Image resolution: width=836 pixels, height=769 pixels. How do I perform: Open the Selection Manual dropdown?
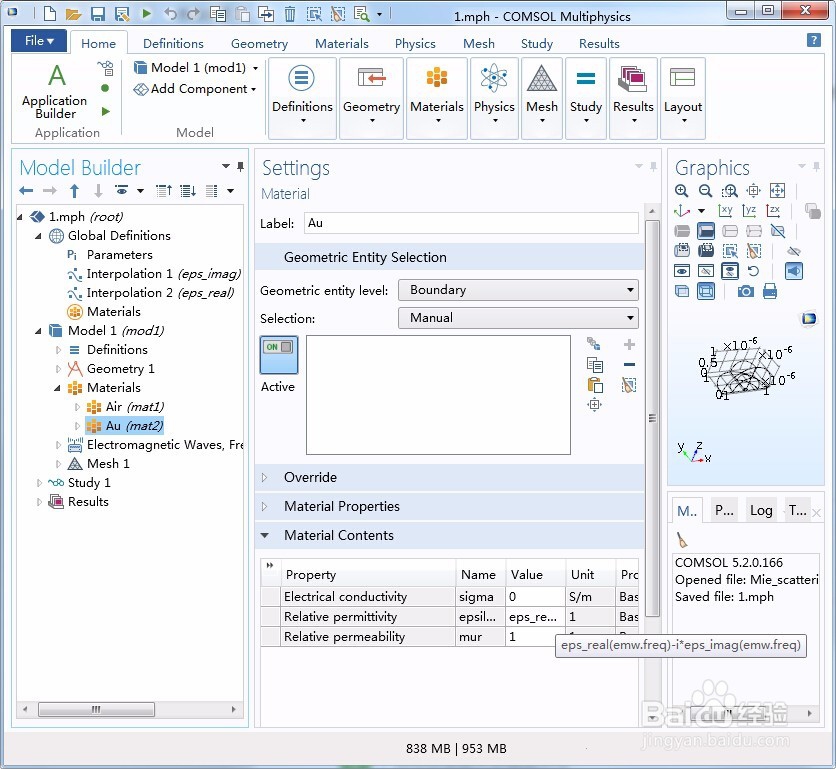(518, 318)
